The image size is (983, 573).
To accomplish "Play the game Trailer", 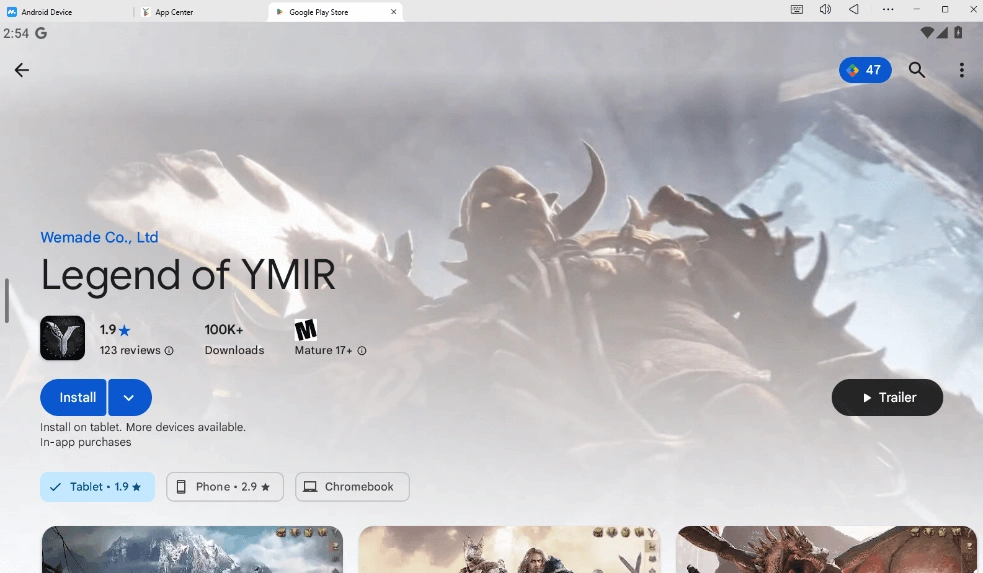I will (887, 397).
